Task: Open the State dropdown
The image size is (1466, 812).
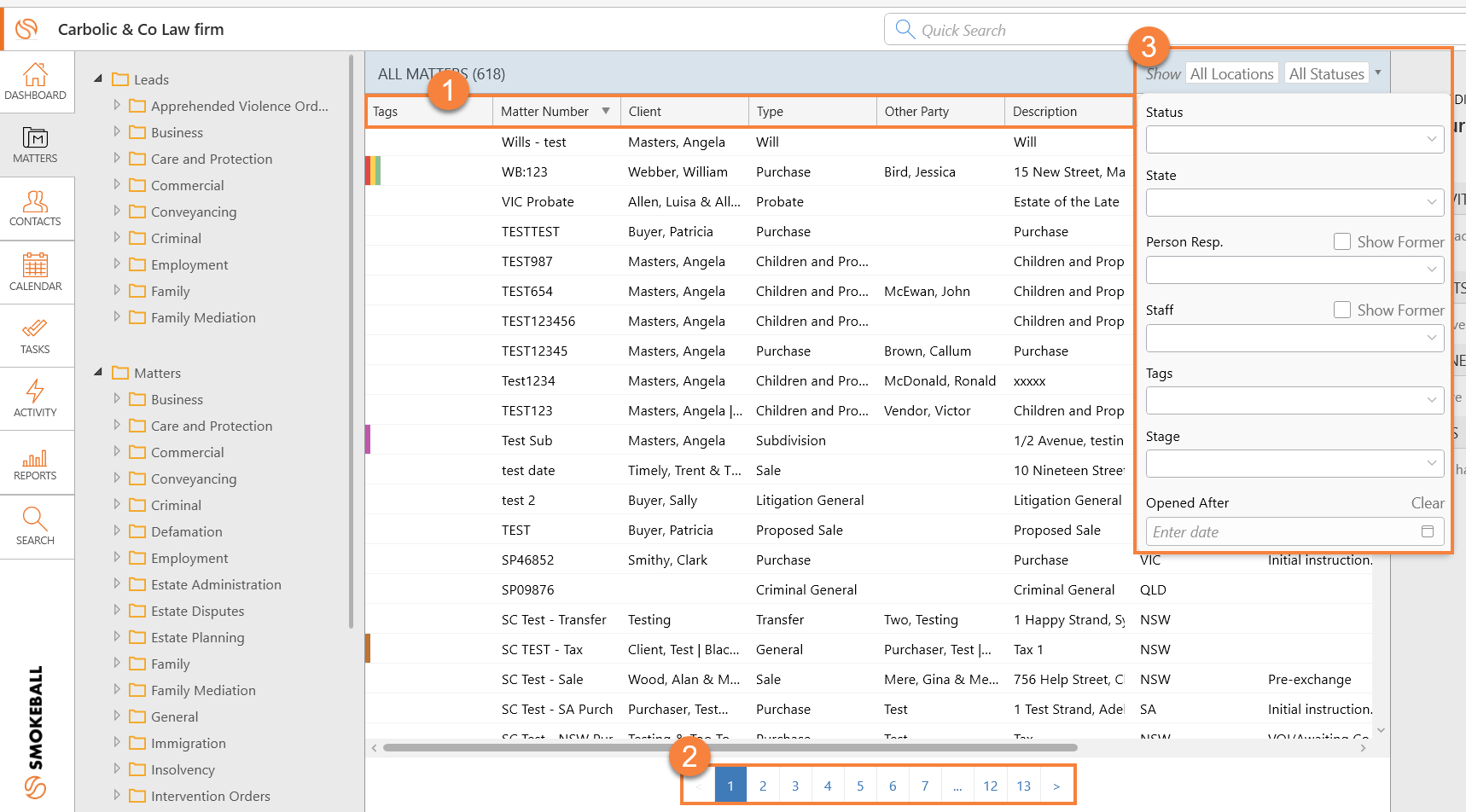Action: 1294,202
